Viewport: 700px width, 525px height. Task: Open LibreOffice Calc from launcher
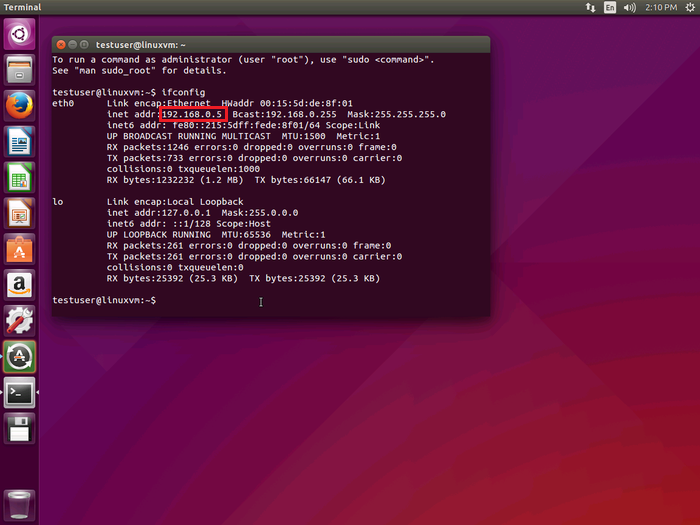[19, 178]
